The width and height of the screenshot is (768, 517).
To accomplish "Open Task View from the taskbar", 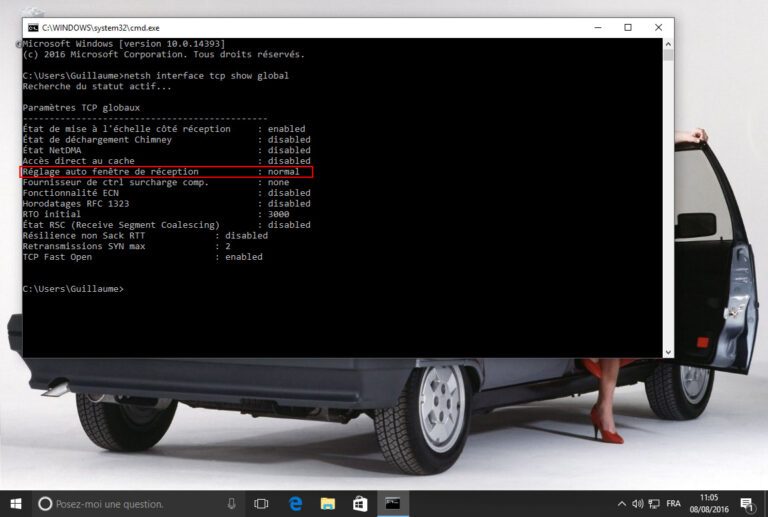I will [x=261, y=504].
